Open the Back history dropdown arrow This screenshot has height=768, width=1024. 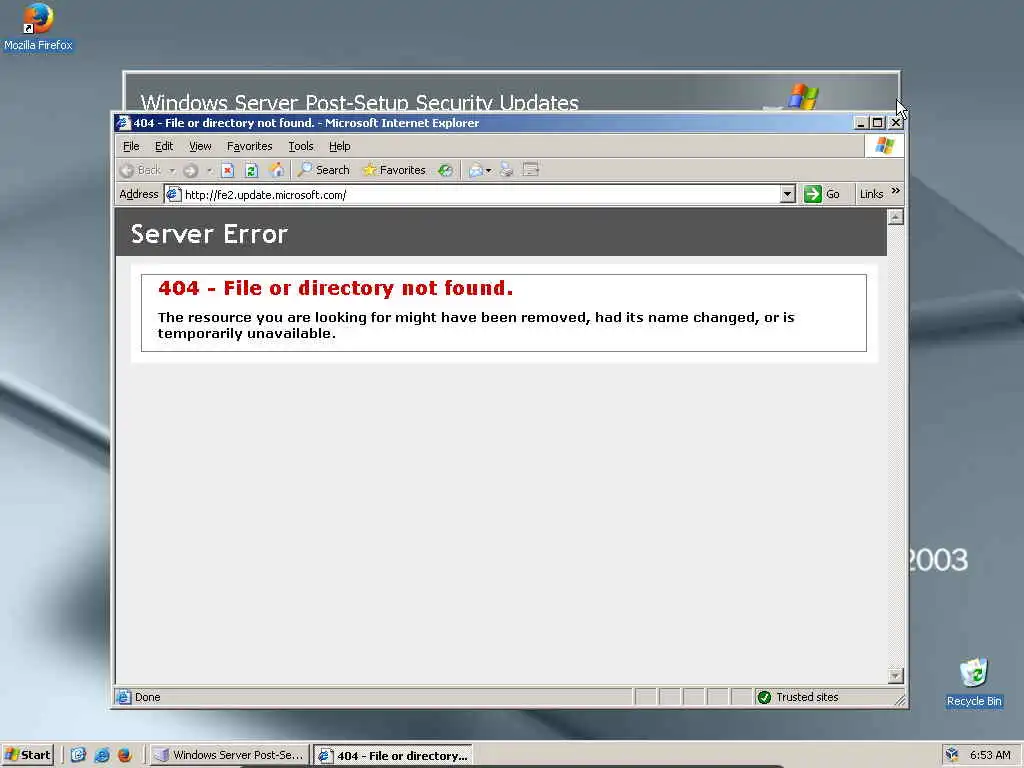172,171
